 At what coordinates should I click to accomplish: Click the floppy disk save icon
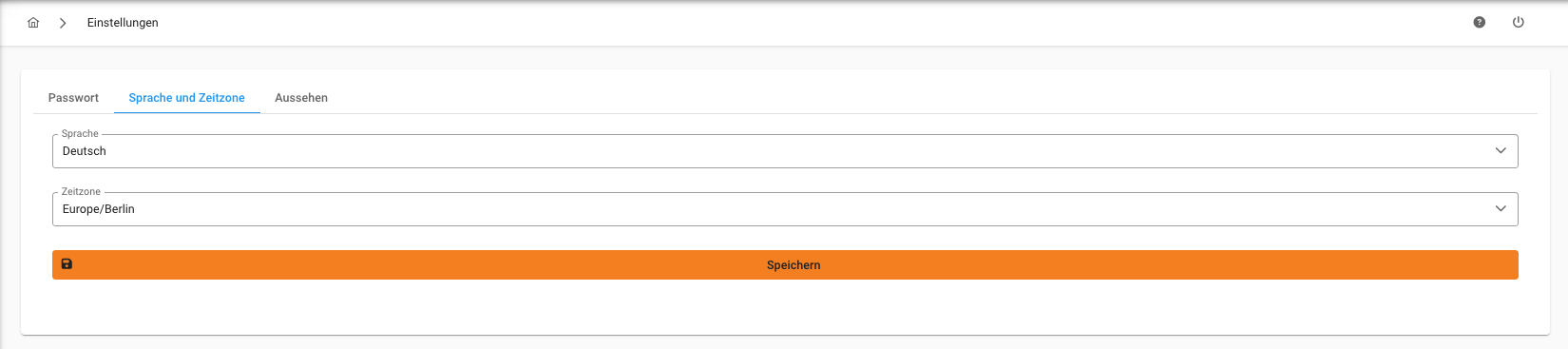coord(67,264)
